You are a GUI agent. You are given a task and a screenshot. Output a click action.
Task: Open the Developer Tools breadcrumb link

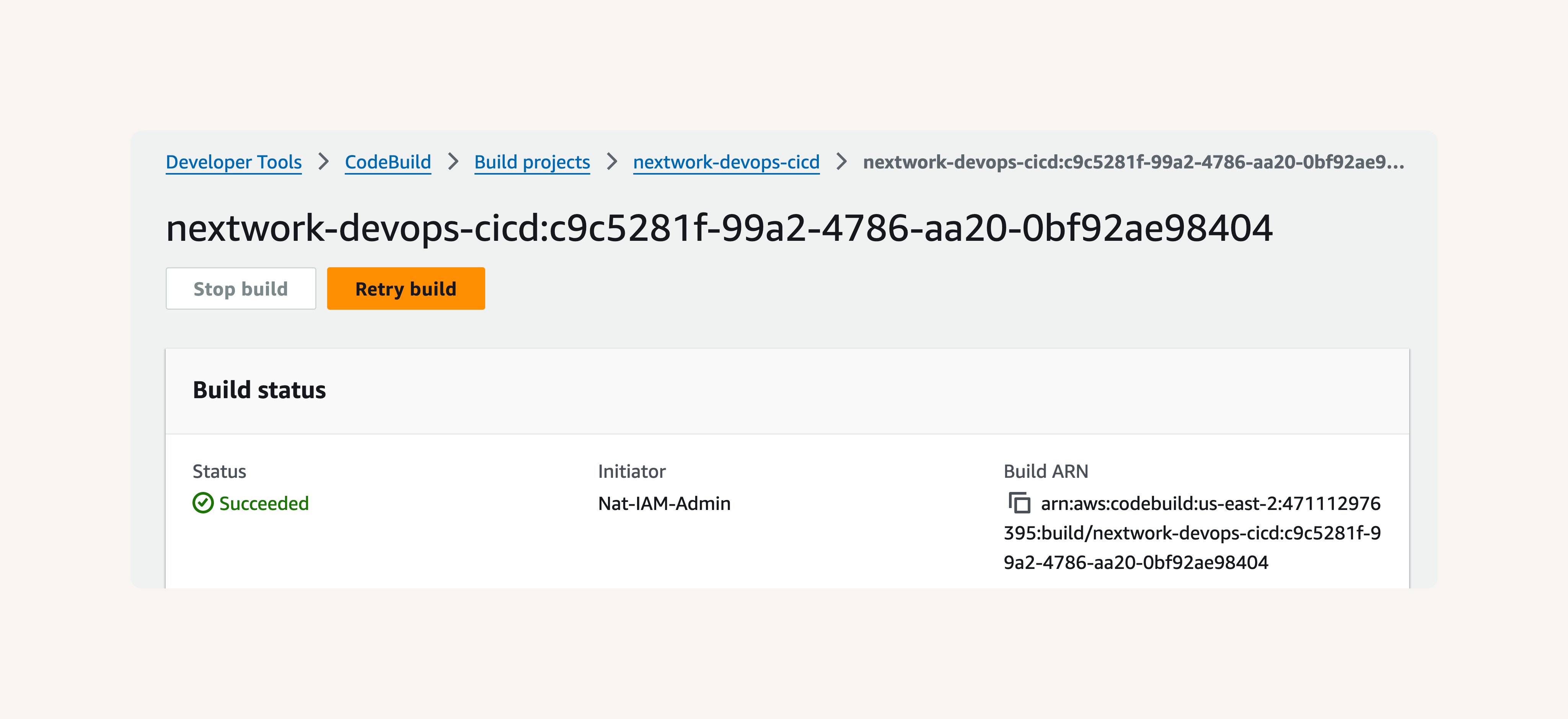[234, 162]
